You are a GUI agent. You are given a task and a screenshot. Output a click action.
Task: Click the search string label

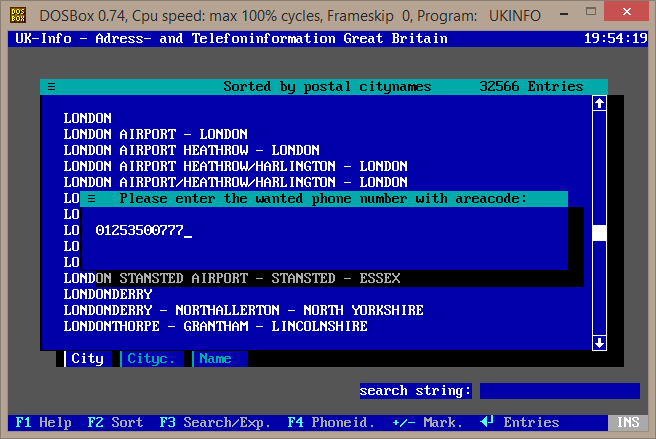pyautogui.click(x=415, y=391)
